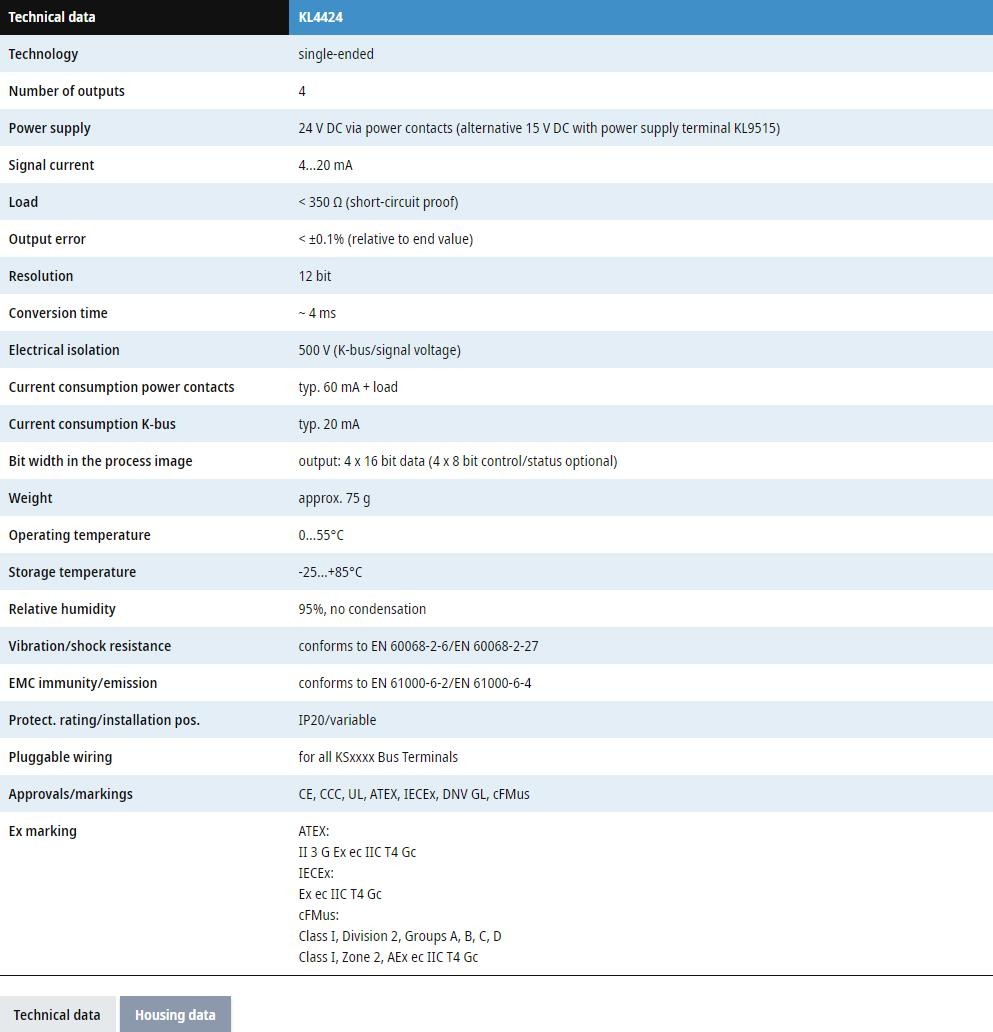Click the 'Approvals/markings' label
The height and width of the screenshot is (1032, 993).
70,794
